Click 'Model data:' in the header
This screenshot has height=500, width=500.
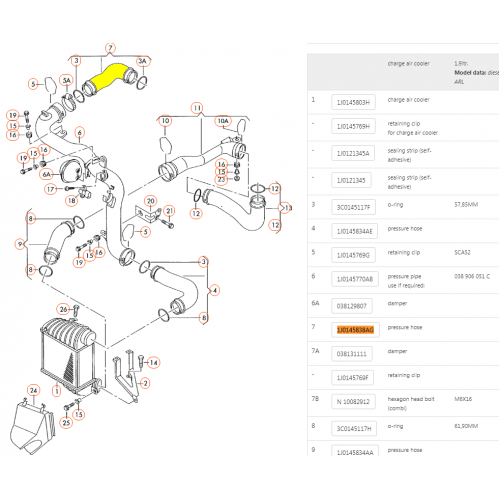[470, 72]
